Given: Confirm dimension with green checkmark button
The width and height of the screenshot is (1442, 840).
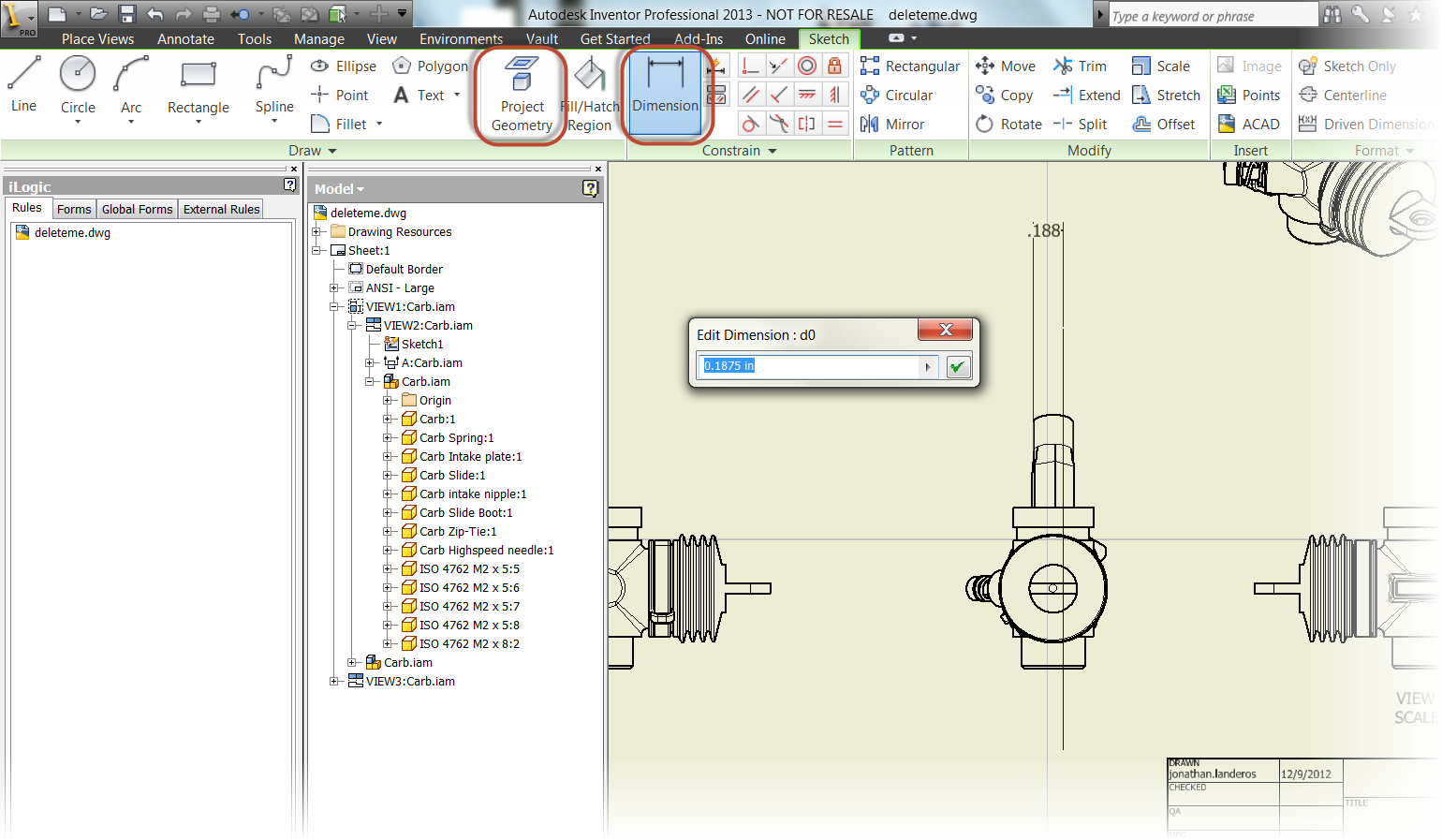Looking at the screenshot, I should click(x=957, y=367).
